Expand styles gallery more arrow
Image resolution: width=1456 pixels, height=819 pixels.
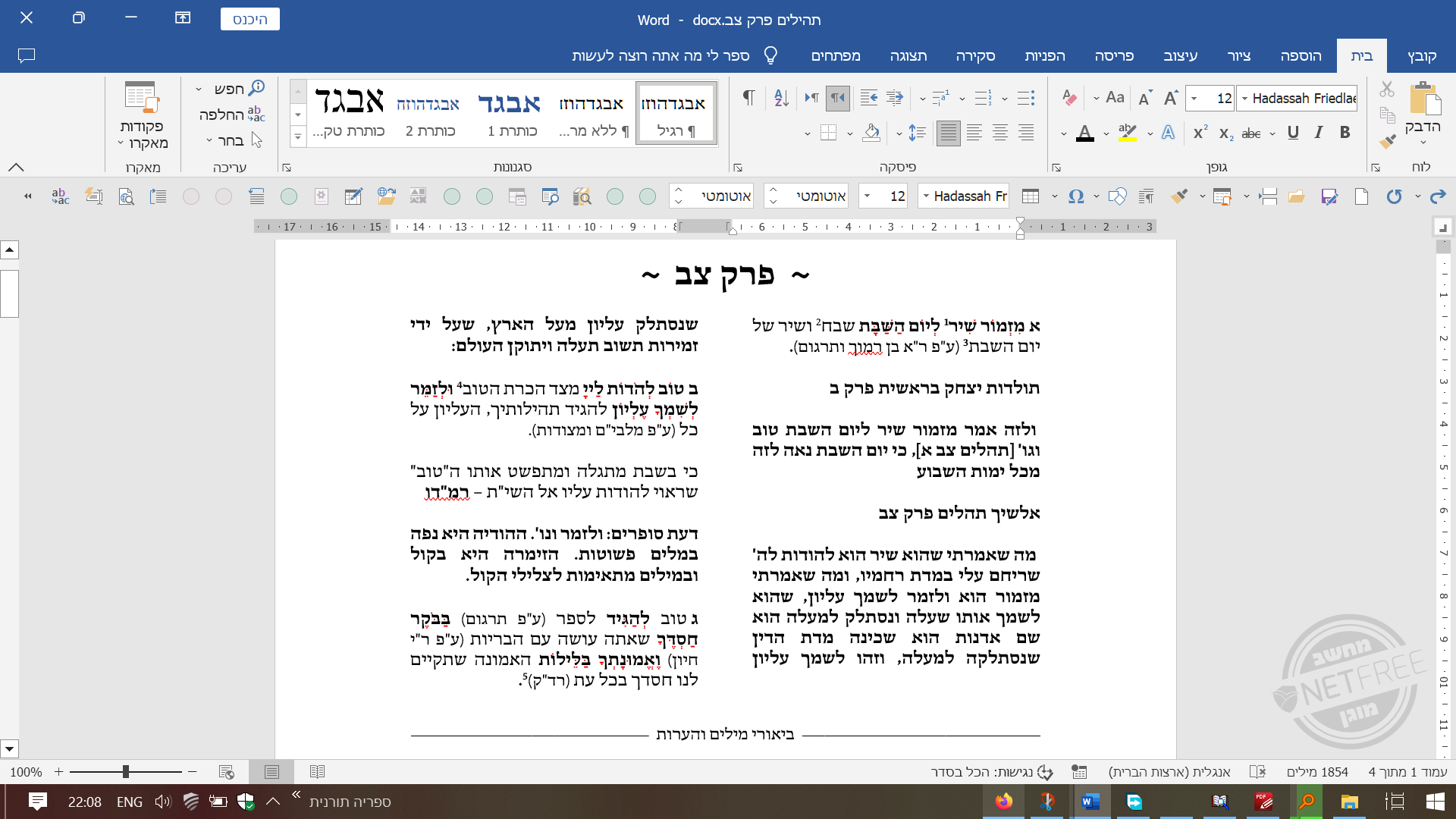[298, 137]
